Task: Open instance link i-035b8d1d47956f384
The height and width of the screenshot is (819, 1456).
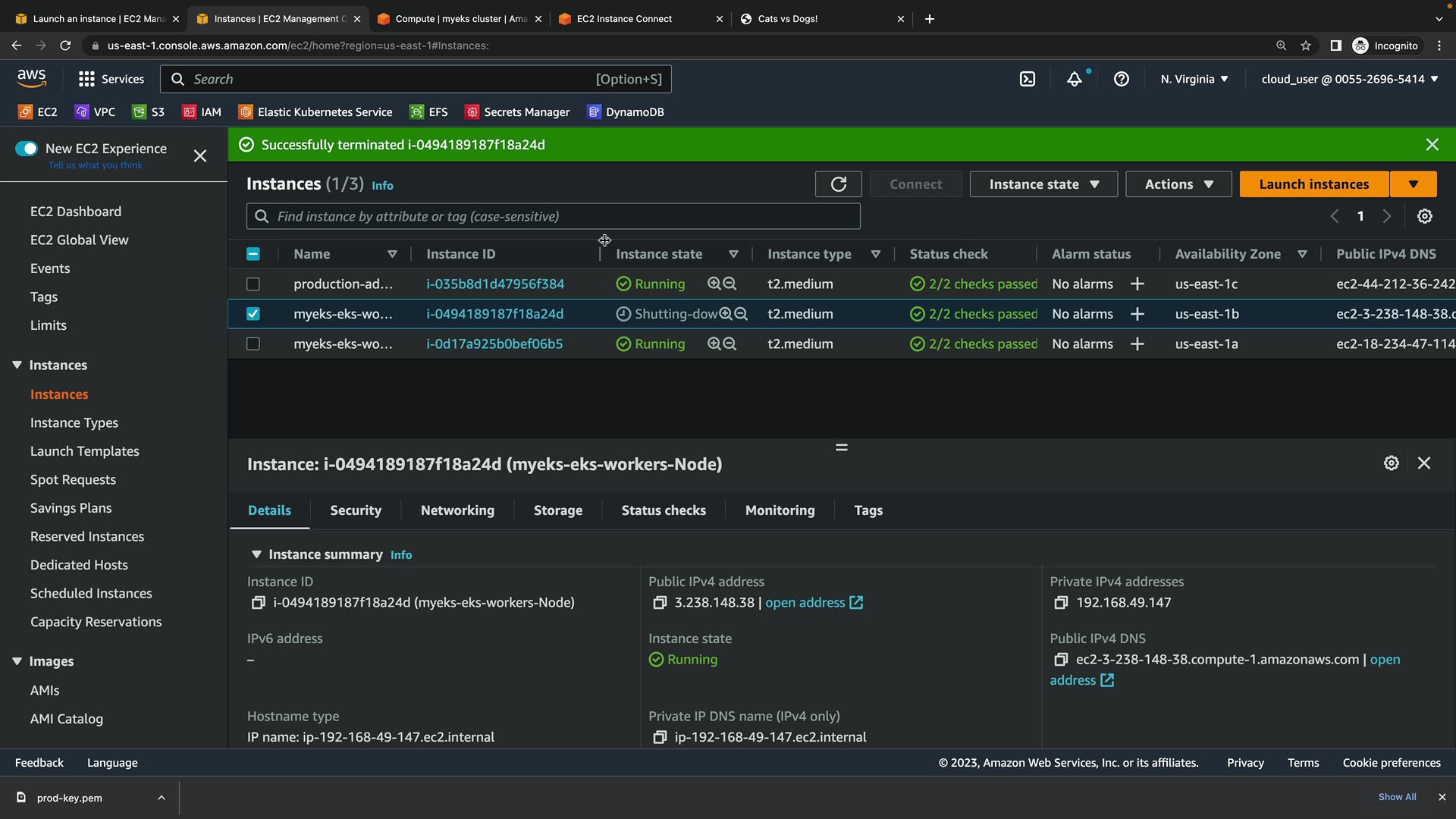Action: tap(495, 284)
